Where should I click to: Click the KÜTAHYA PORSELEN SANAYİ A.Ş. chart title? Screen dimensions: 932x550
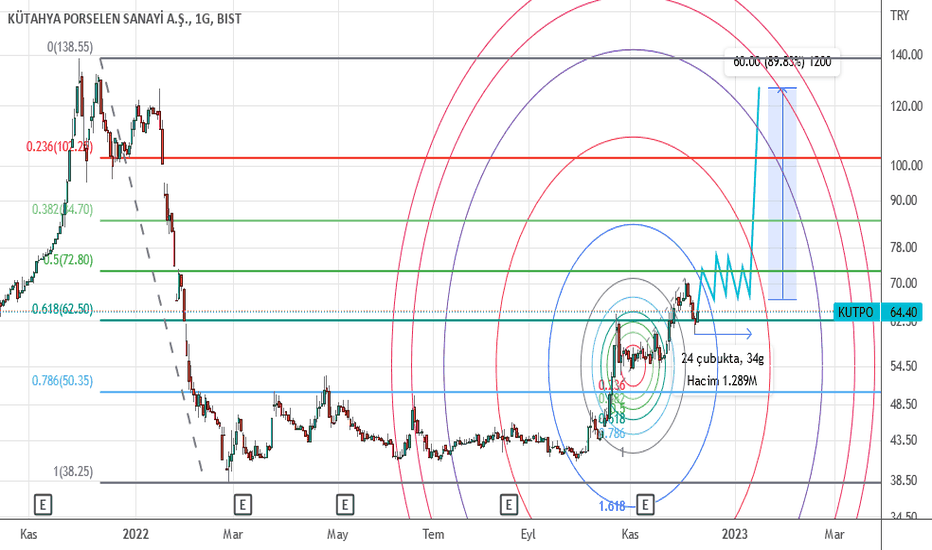124,19
